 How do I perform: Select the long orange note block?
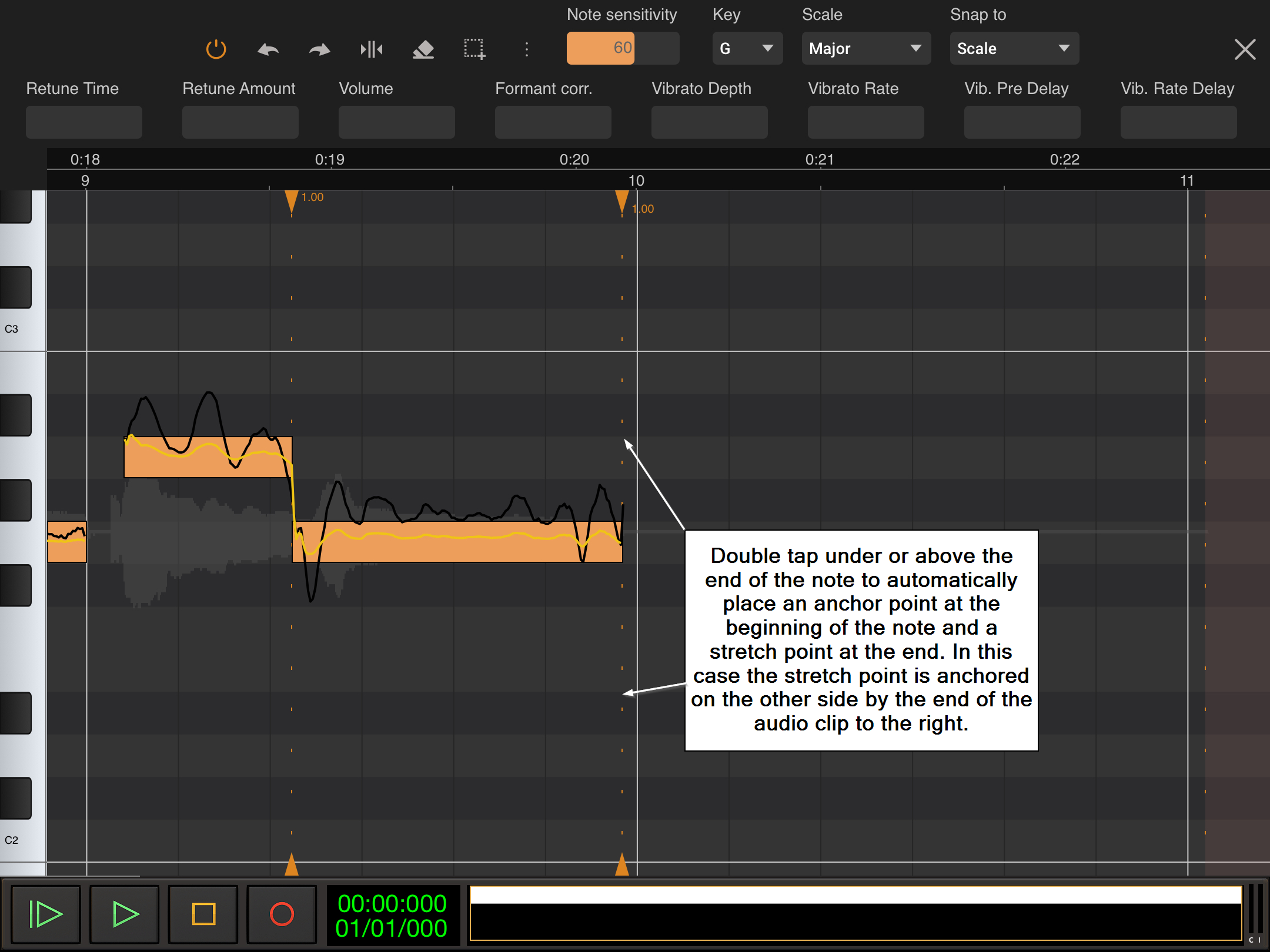(459, 549)
